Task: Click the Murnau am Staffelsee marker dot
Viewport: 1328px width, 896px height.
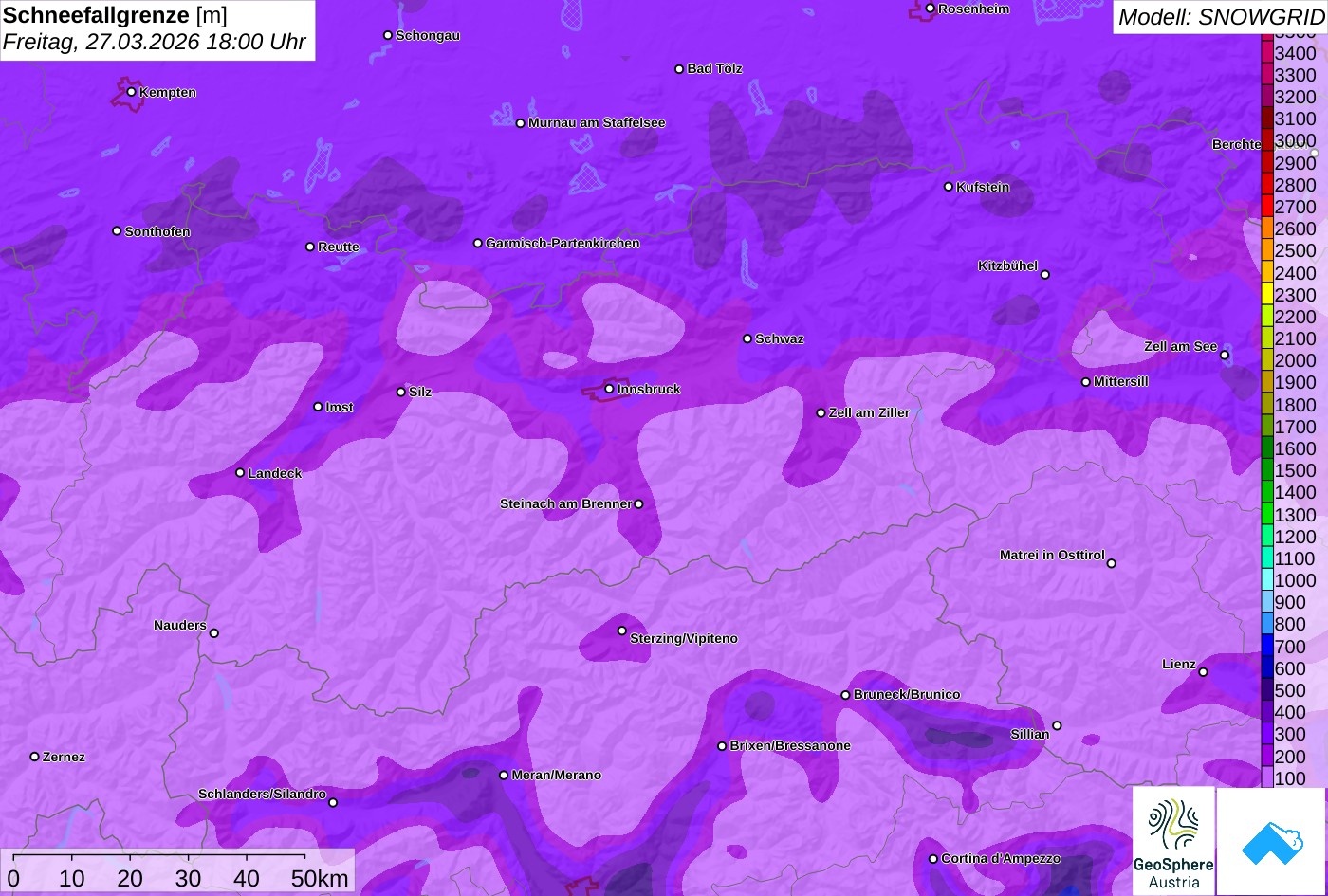Action: coord(521,123)
